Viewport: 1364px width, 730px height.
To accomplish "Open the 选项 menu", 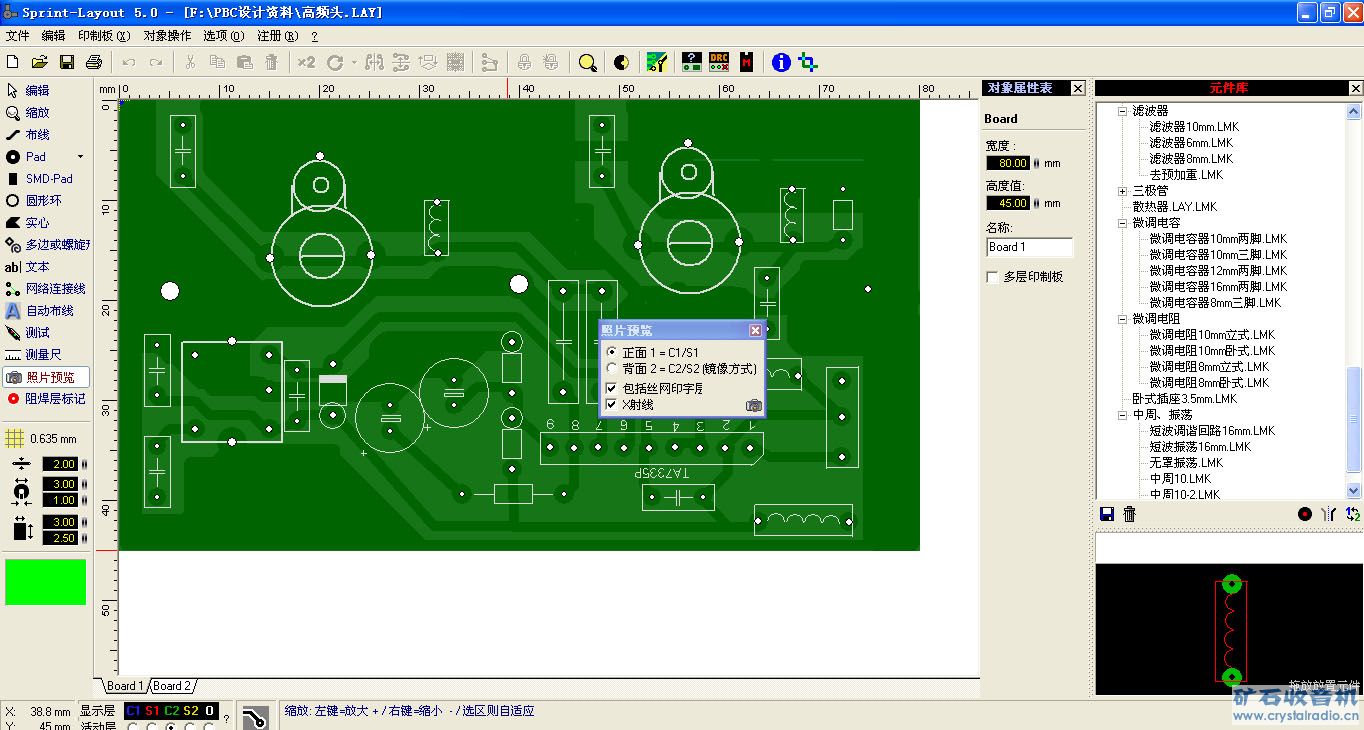I will click(x=224, y=35).
